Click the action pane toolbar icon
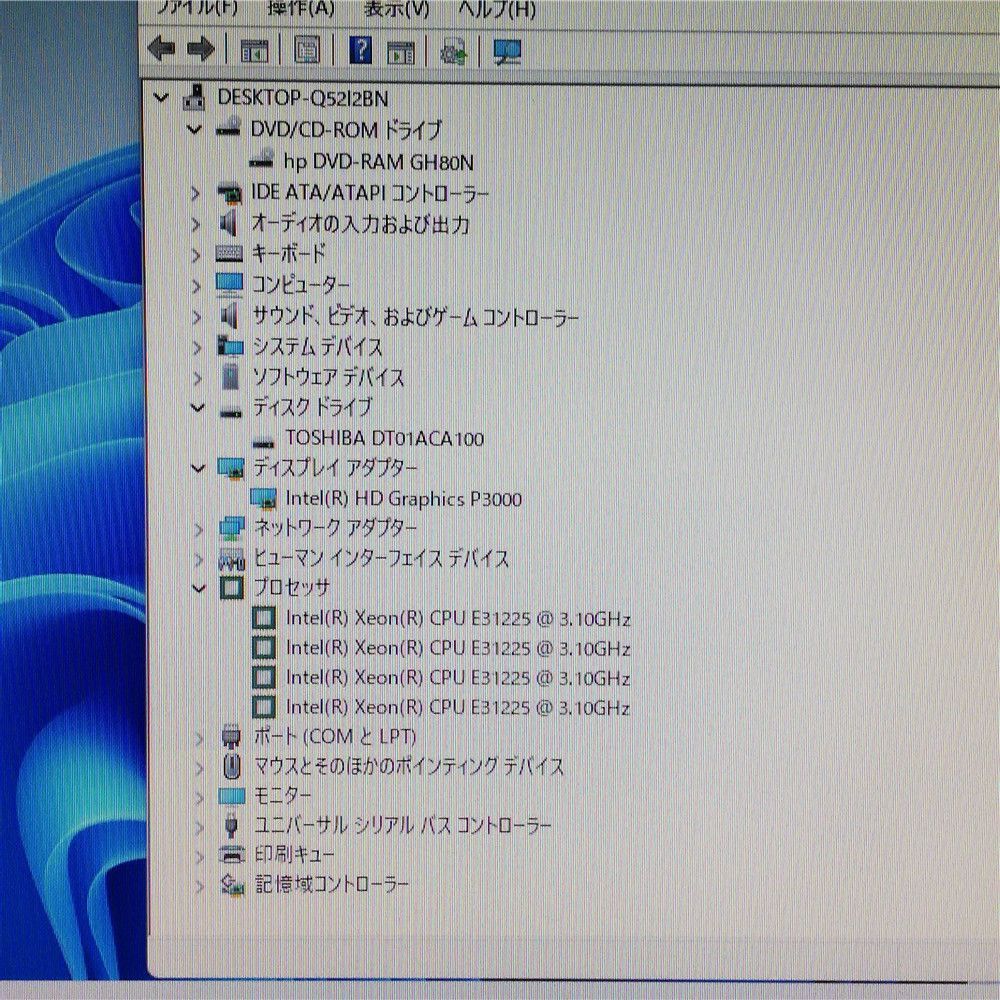The width and height of the screenshot is (1000, 1000). 401,51
